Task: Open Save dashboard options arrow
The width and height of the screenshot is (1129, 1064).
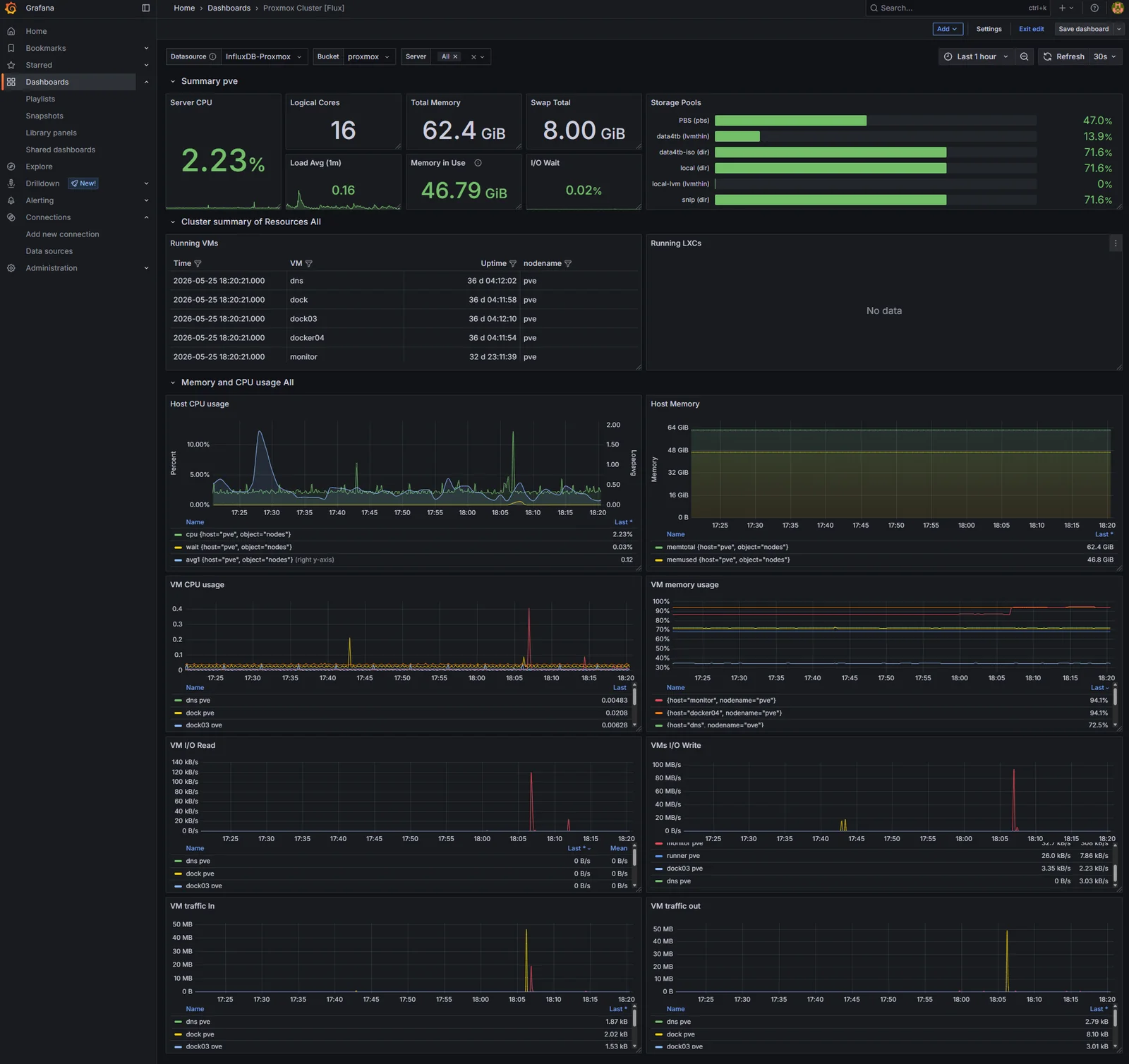Action: point(1118,29)
